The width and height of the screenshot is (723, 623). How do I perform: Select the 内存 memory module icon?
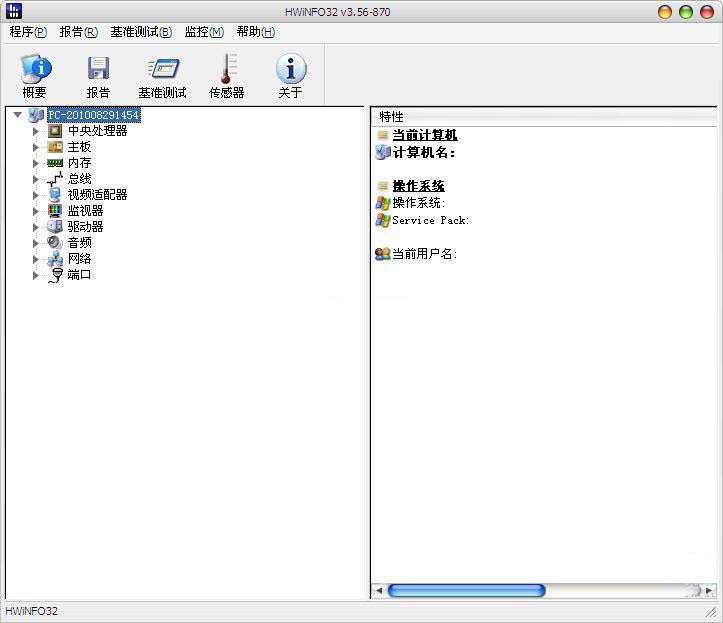[x=55, y=163]
